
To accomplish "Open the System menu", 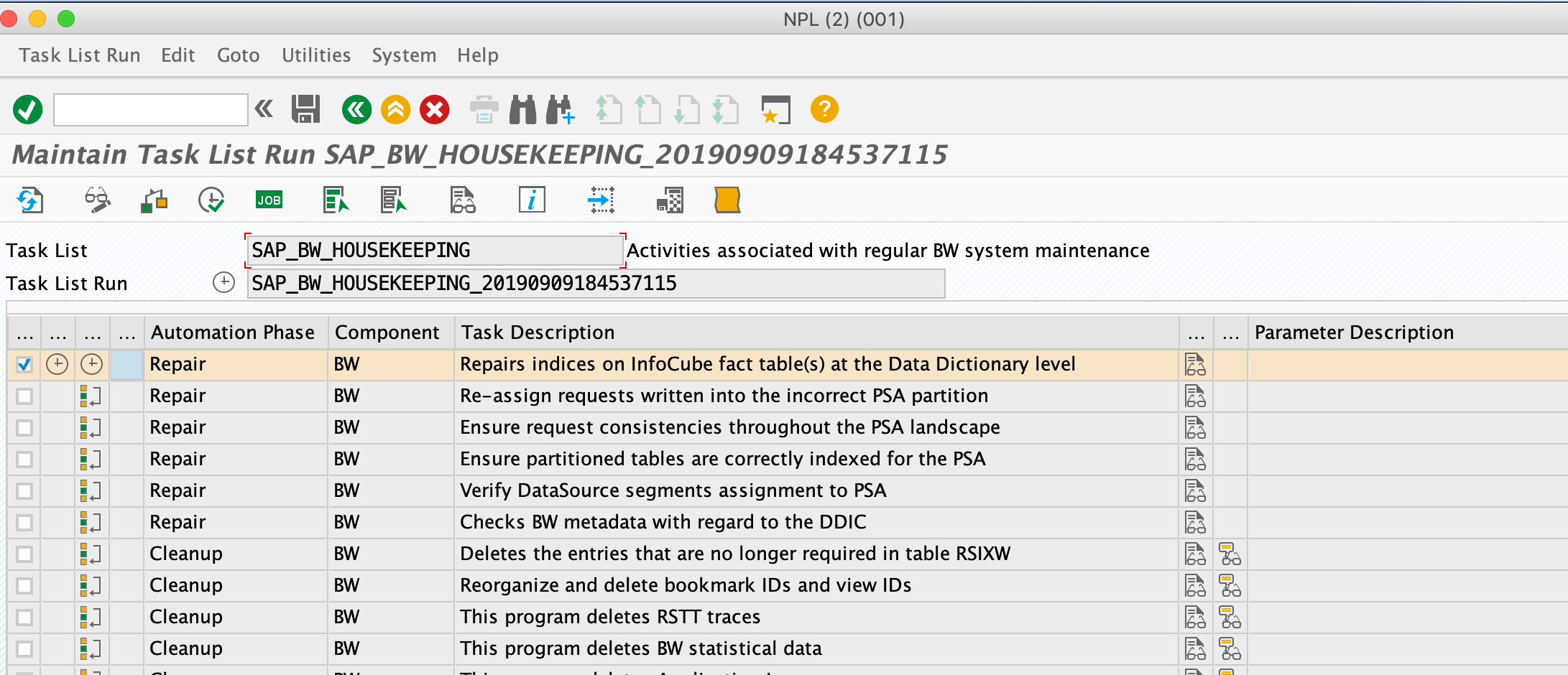I will click(404, 55).
